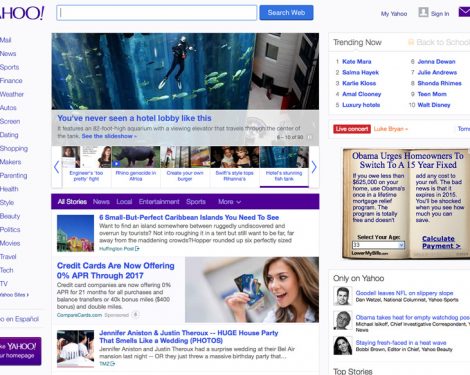Open the purple mail envelope icon
Image resolution: width=470 pixels, height=375 pixels.
click(464, 12)
